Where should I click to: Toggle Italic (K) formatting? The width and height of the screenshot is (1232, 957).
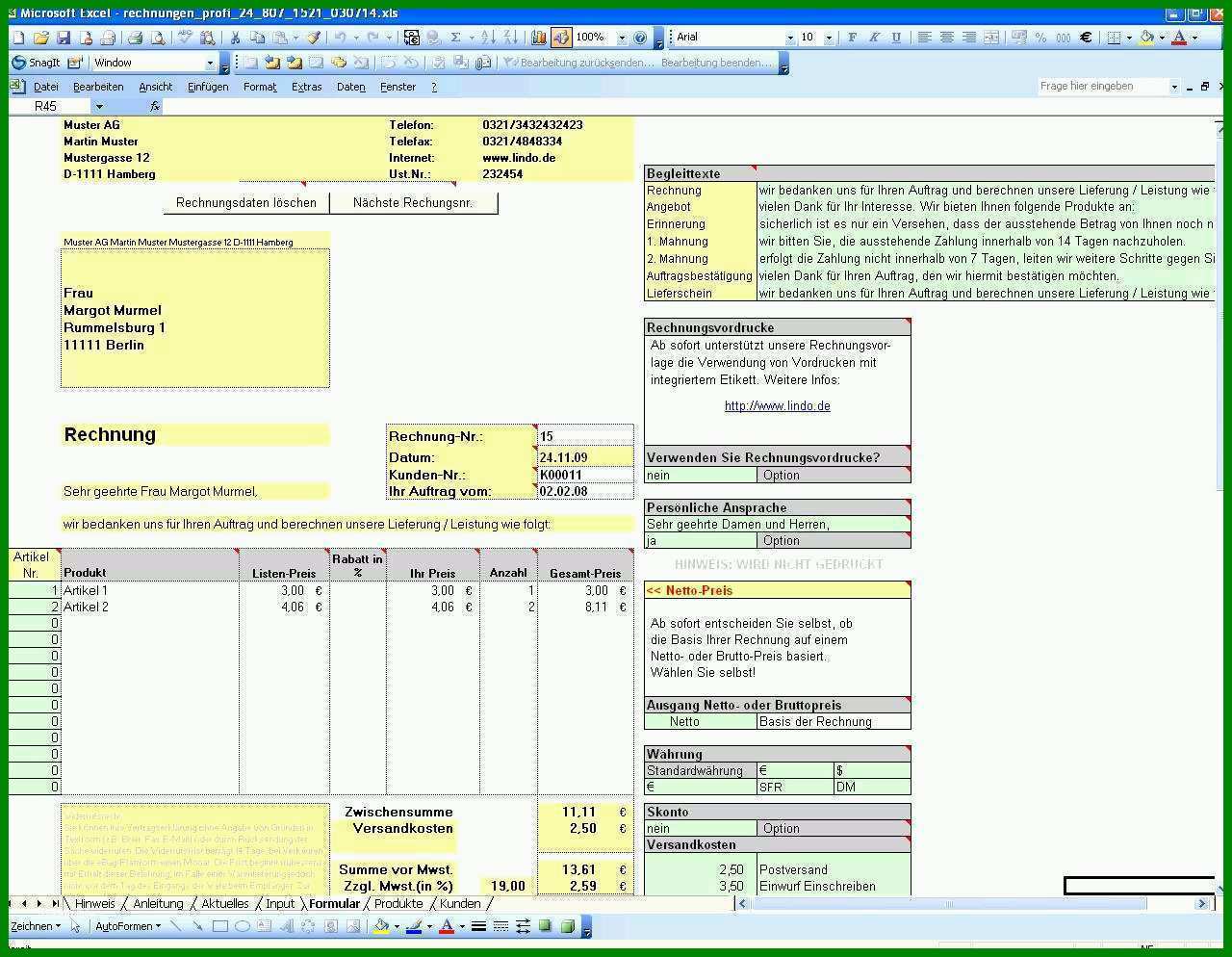(x=874, y=38)
